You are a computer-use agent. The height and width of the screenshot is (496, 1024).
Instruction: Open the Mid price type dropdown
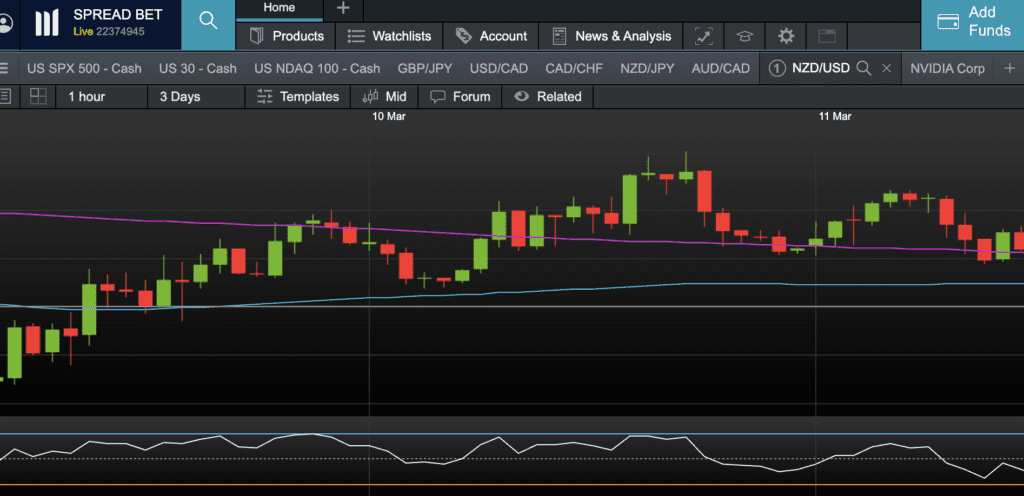point(385,97)
